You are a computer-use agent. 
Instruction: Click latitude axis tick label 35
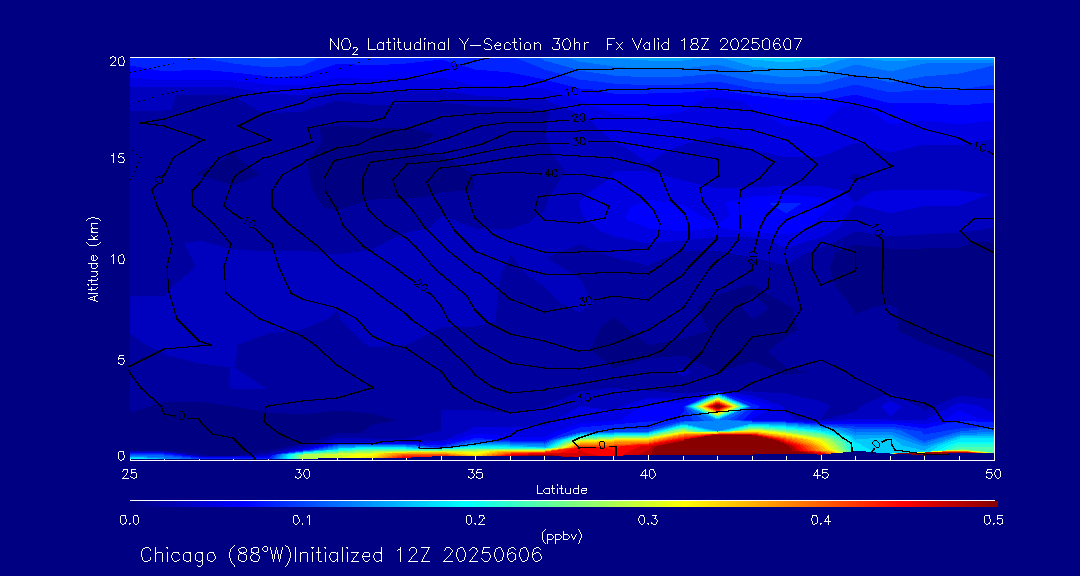click(475, 474)
